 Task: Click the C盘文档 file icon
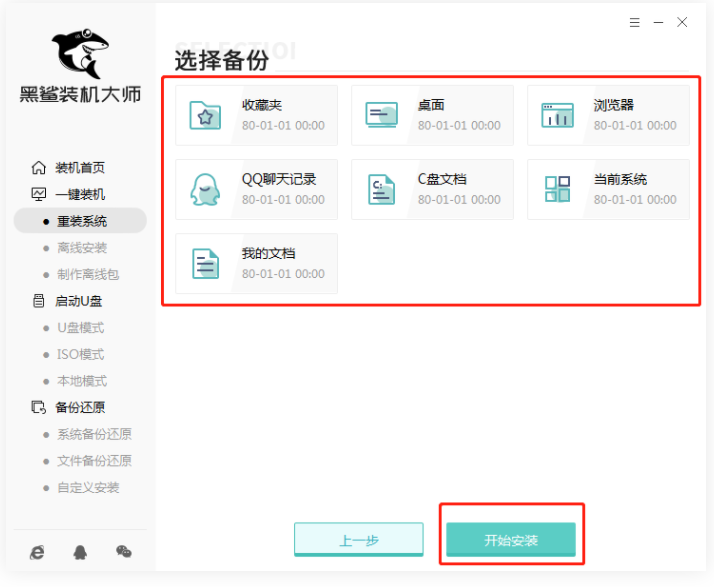[x=381, y=190]
